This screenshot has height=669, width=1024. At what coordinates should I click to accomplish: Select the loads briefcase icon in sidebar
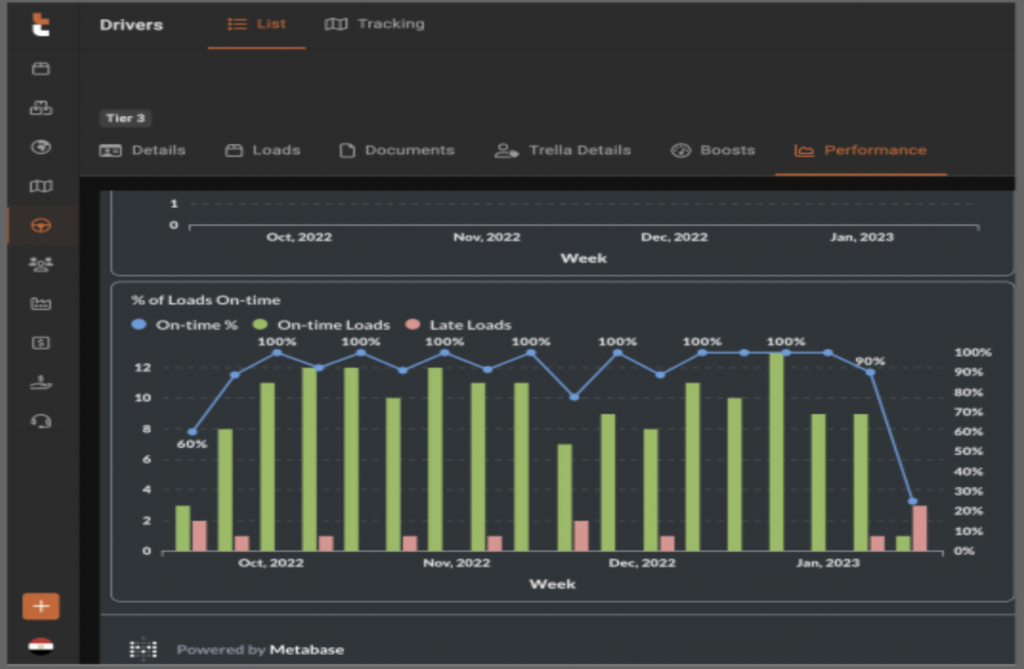pyautogui.click(x=40, y=68)
